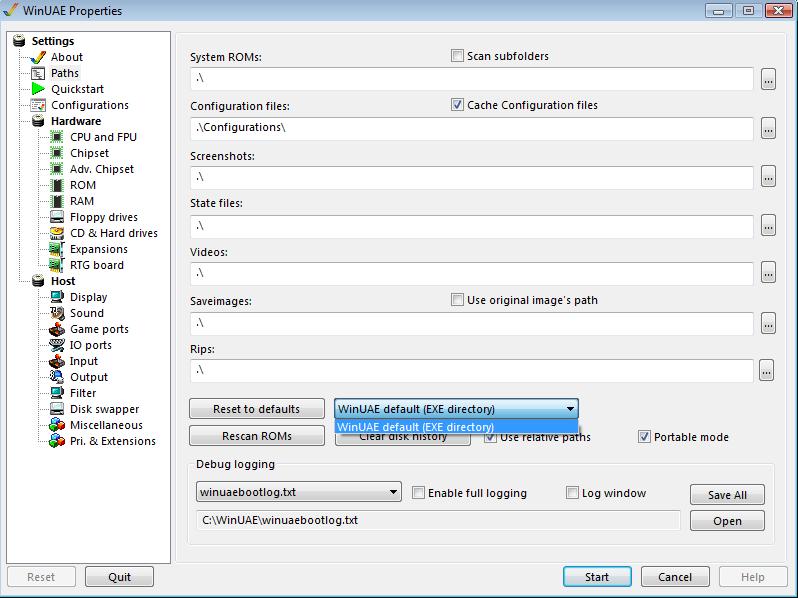Click the Rescan ROMs button
The height and width of the screenshot is (598, 798).
pos(256,436)
